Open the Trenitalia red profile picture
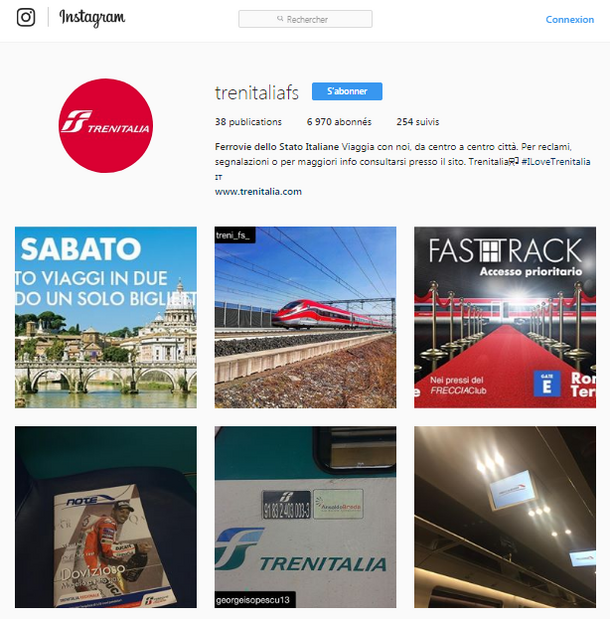610x619 pixels. tap(106, 126)
